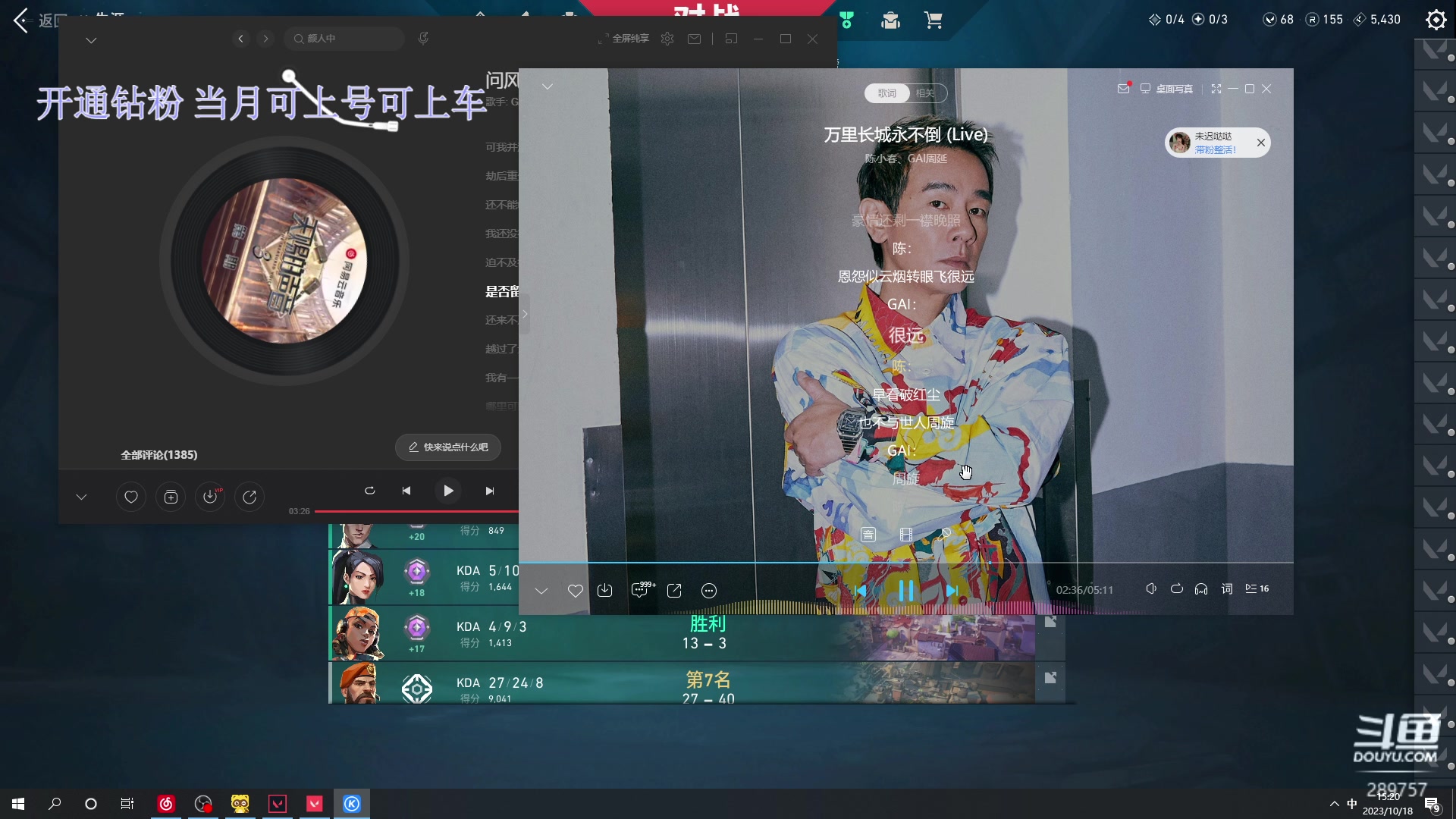
Task: Toggle the repeat playback mode
Action: point(1177,588)
